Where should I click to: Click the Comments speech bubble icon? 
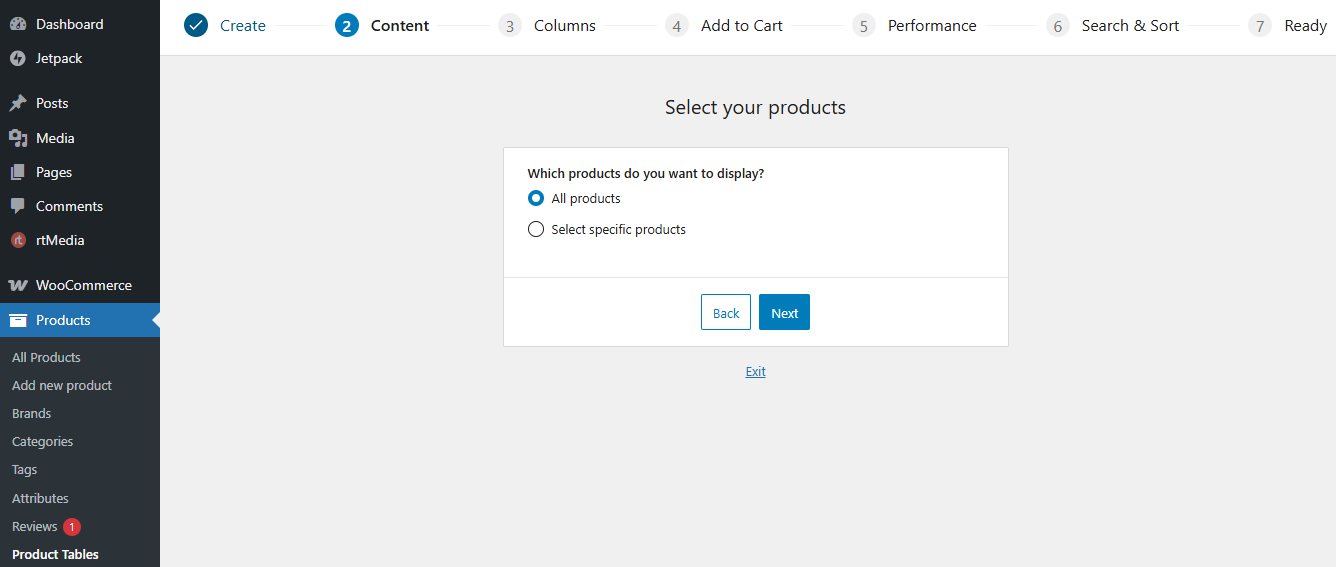[x=18, y=206]
